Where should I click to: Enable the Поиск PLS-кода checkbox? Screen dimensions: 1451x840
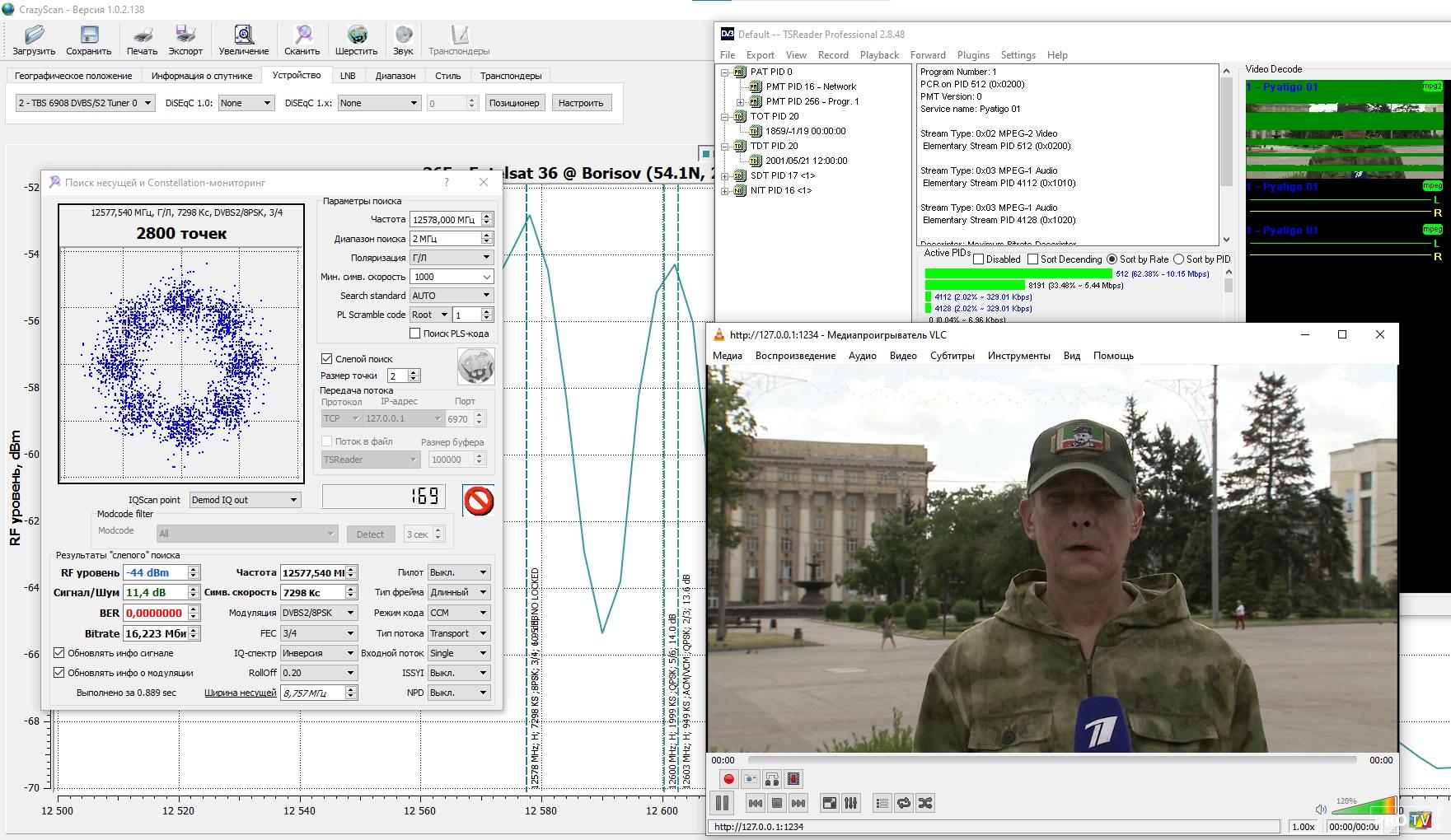415,334
